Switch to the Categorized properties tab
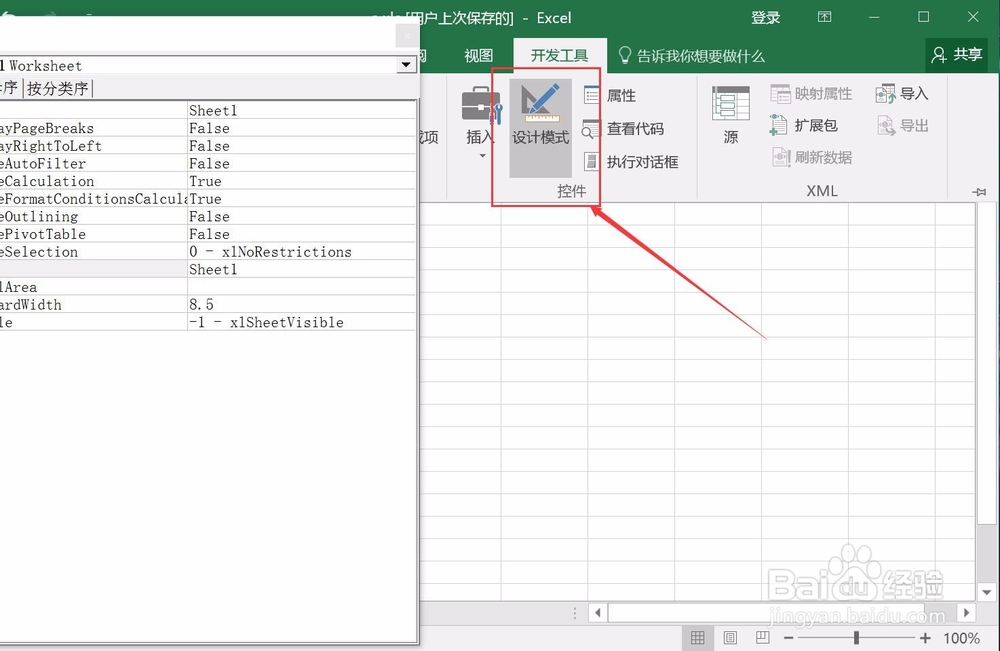Image resolution: width=1000 pixels, height=651 pixels. point(57,88)
